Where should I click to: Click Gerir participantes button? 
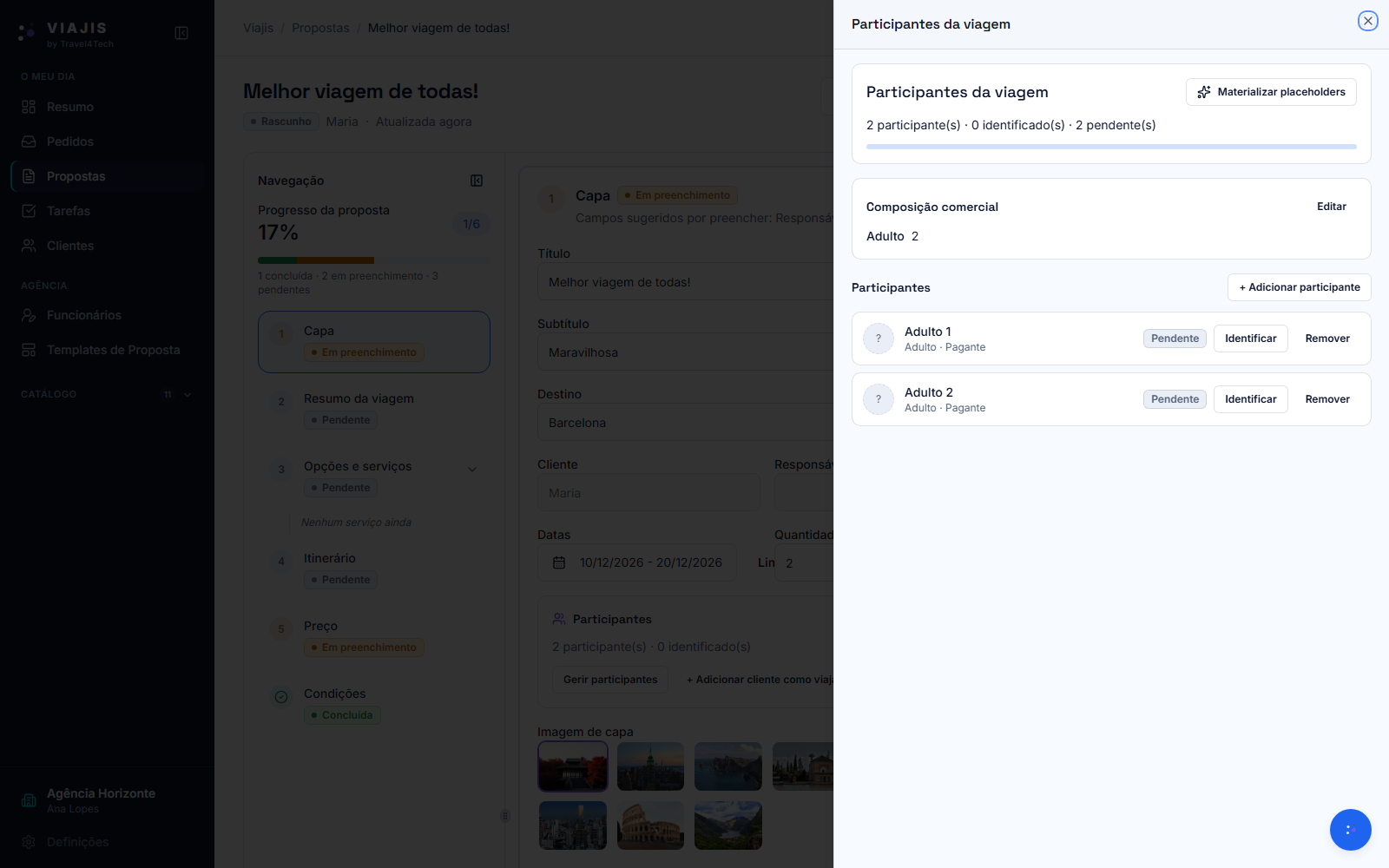point(610,680)
